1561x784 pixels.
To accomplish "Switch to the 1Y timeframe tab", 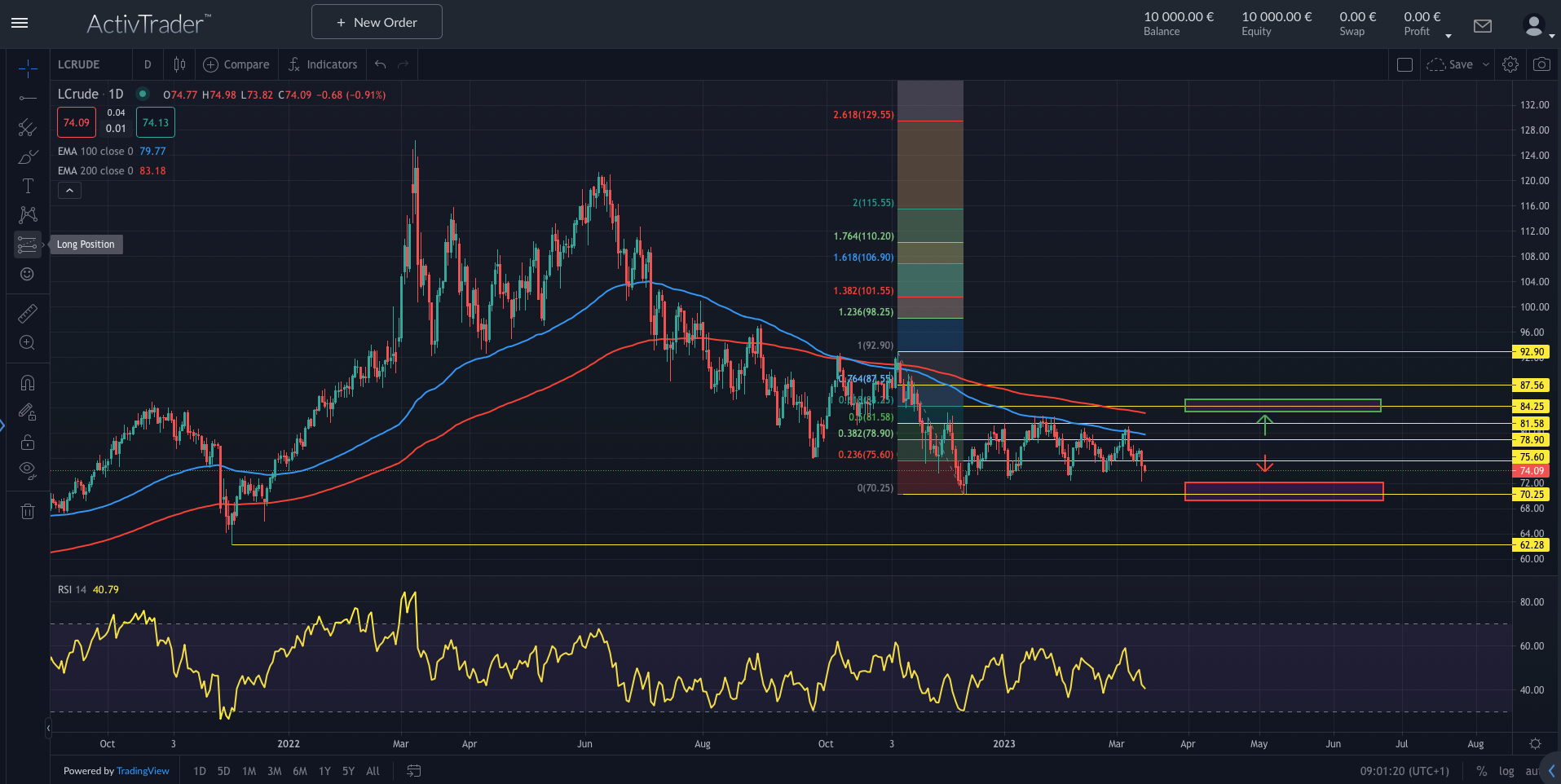I will [324, 770].
